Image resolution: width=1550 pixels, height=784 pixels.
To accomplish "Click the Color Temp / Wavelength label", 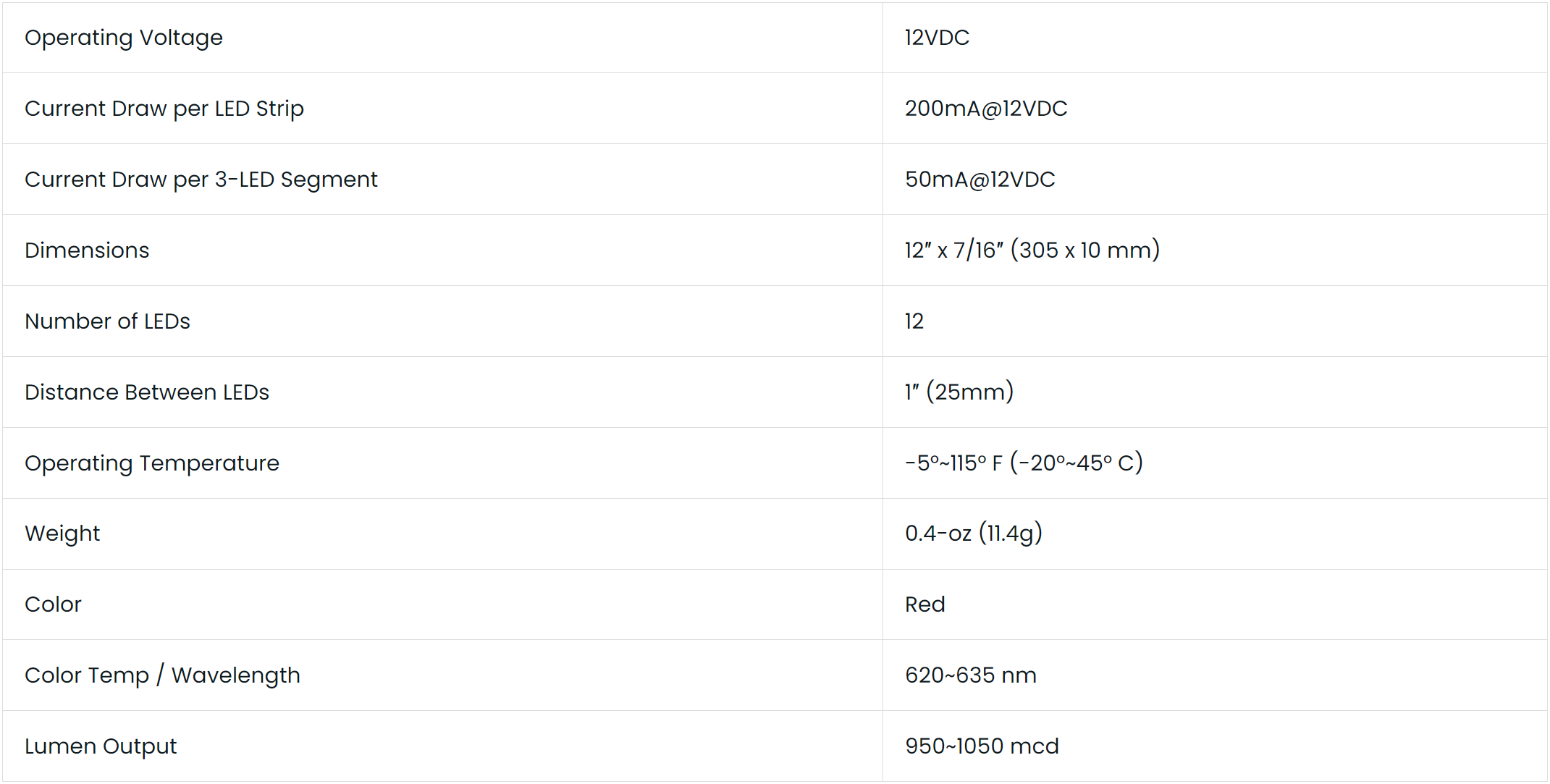I will tap(162, 675).
